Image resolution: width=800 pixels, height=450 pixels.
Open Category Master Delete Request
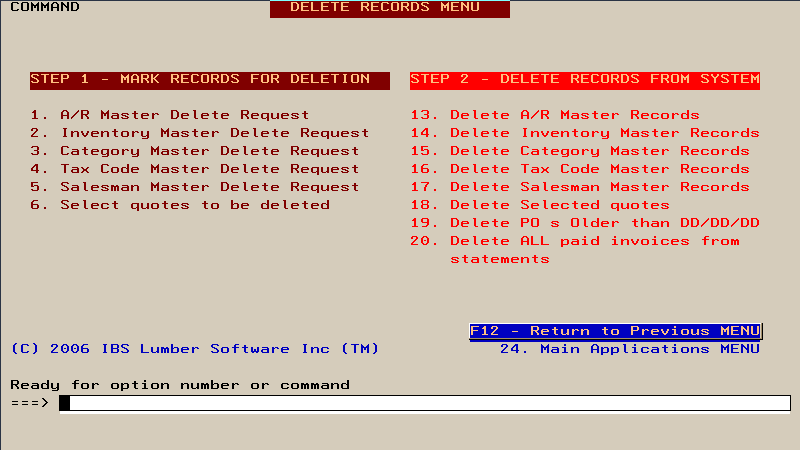click(195, 151)
